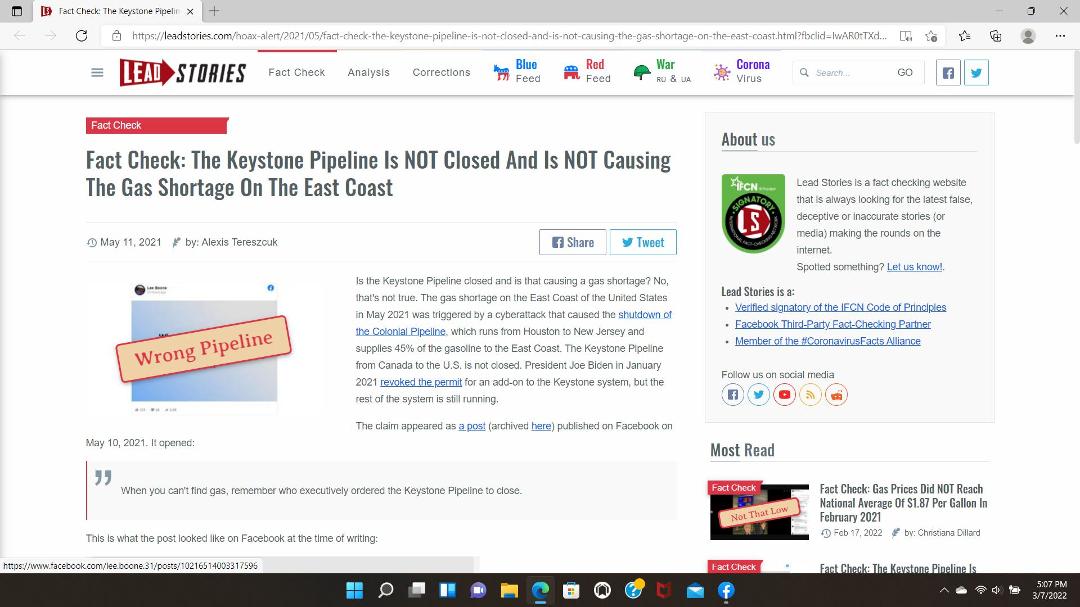This screenshot has width=1080, height=607.
Task: Open the Mail app from taskbar
Action: pos(695,590)
